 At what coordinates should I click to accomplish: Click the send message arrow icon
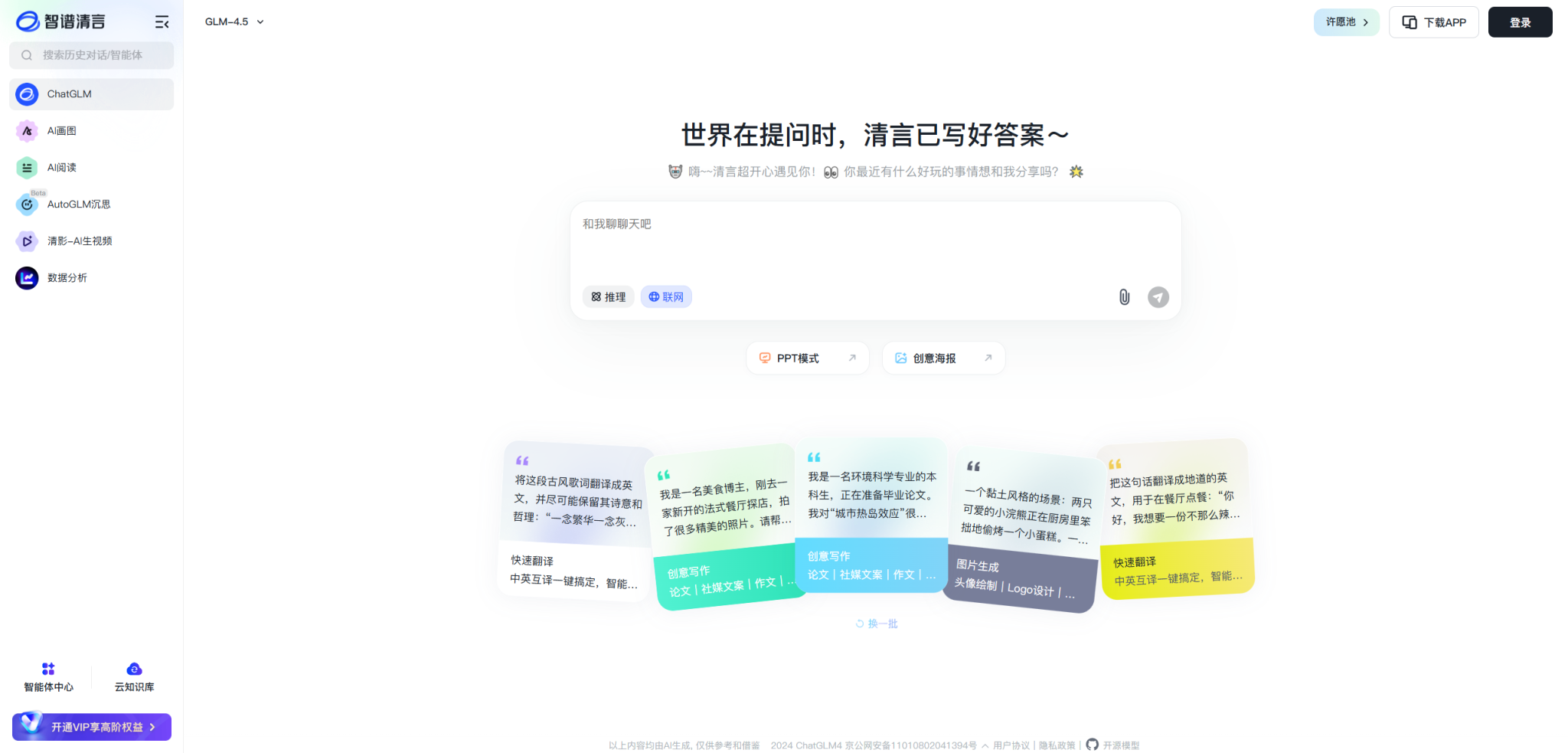[x=1158, y=297]
